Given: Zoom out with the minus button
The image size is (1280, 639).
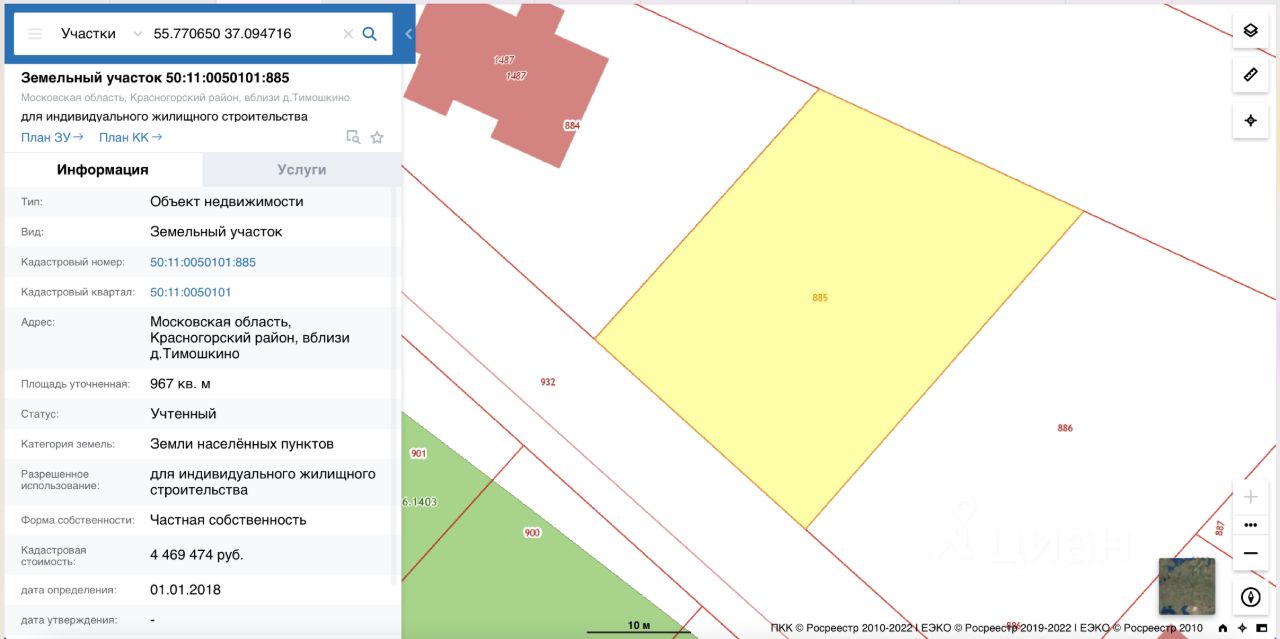Looking at the screenshot, I should click(1250, 553).
